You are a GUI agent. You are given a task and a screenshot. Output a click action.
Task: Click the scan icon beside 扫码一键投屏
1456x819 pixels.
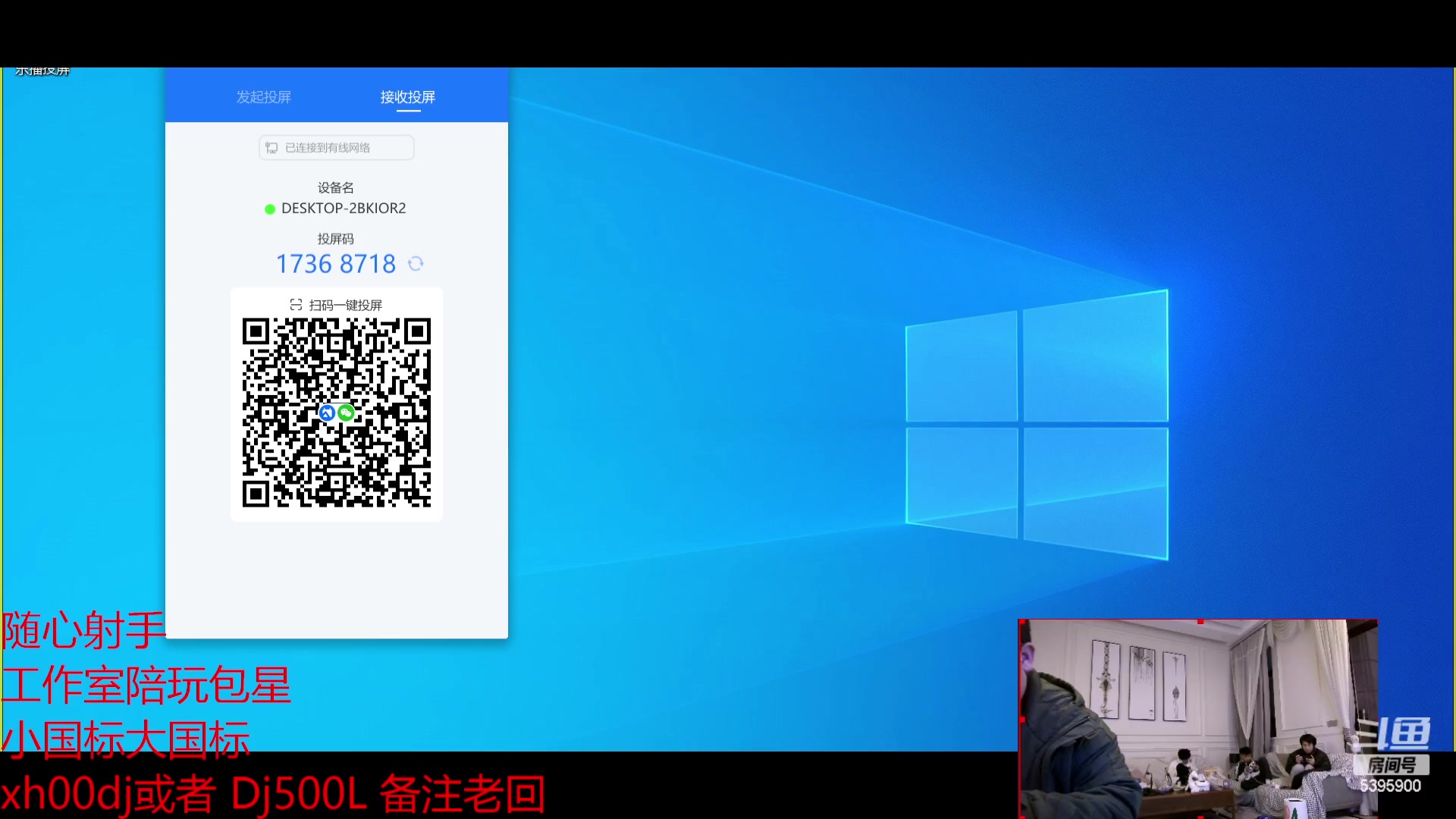(296, 304)
